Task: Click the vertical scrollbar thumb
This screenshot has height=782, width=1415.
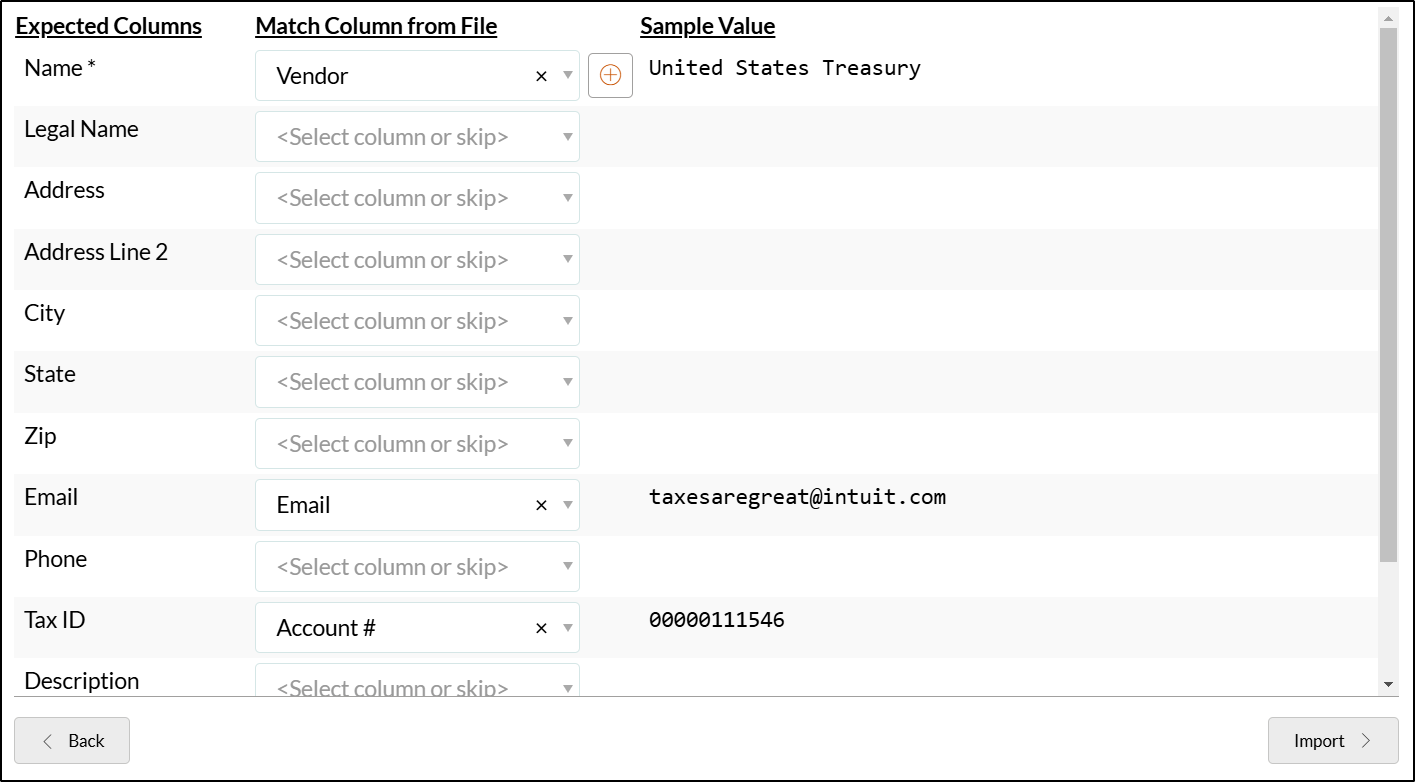Action: (x=1388, y=295)
